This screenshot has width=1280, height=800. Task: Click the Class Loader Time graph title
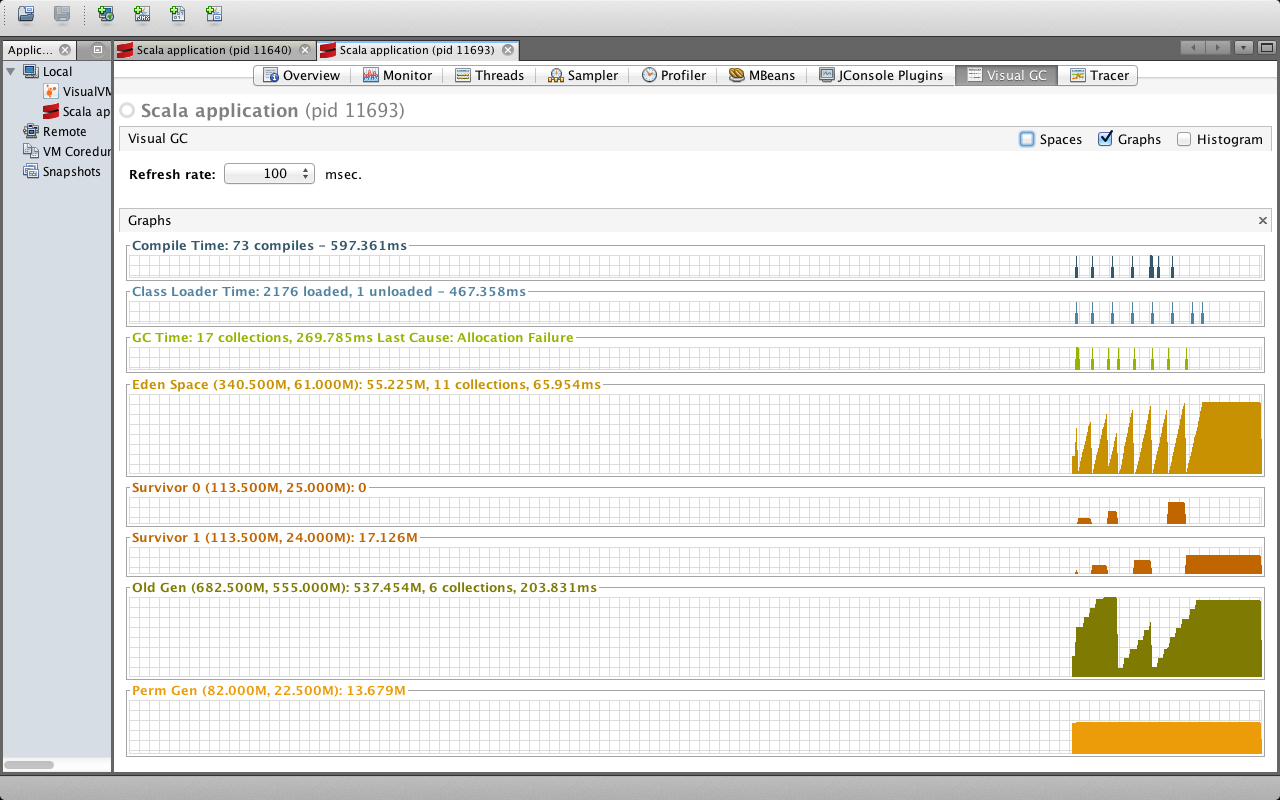pos(329,291)
